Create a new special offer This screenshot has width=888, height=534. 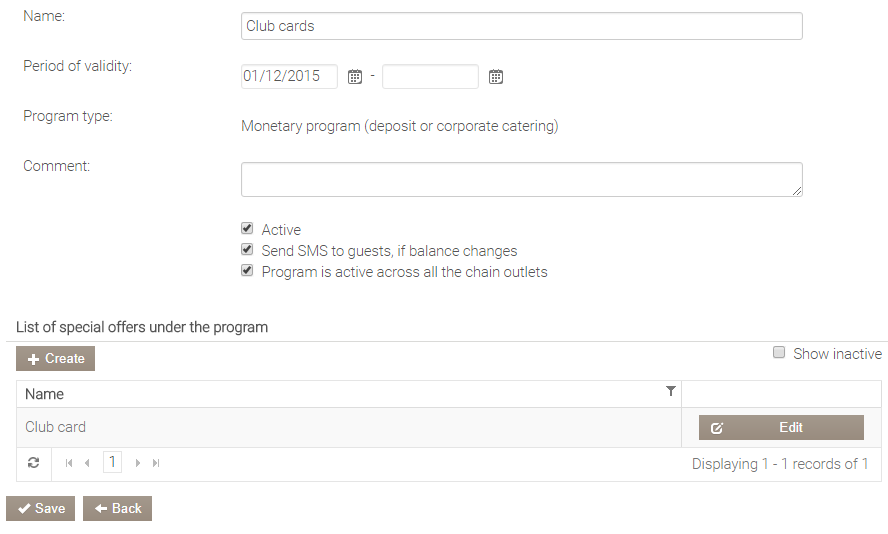click(x=56, y=359)
